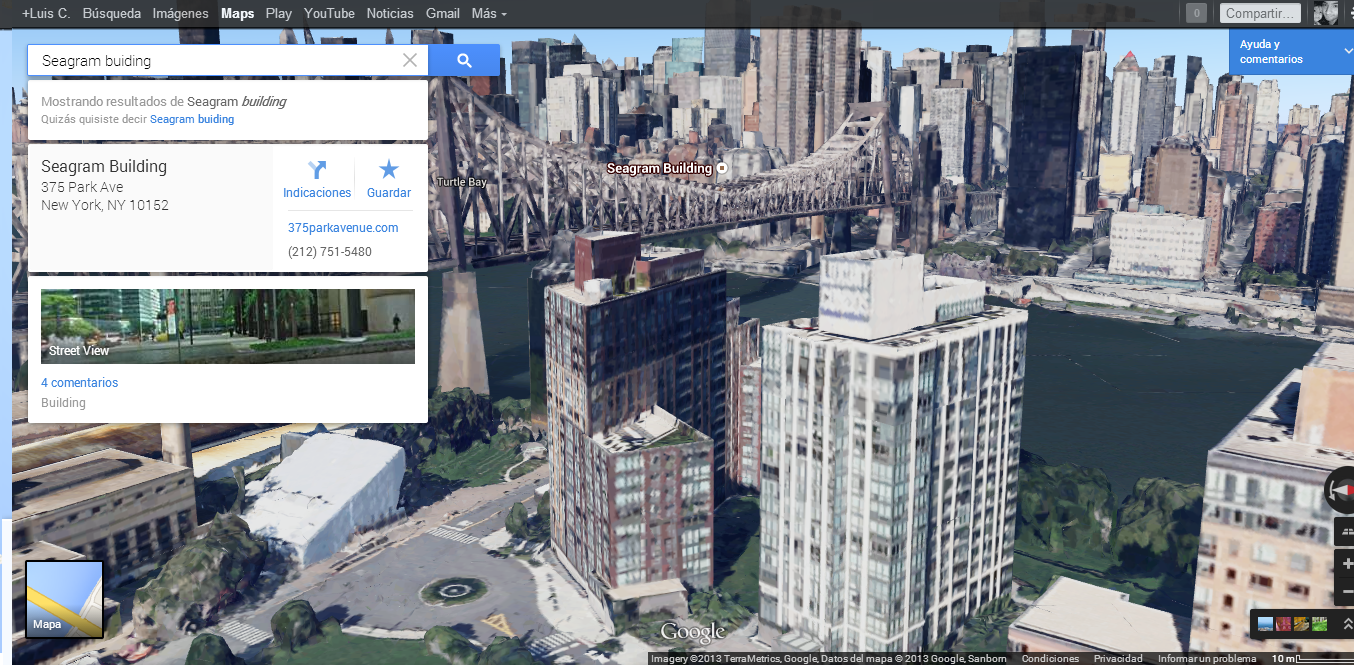Click the Seagram Building title in card
Image resolution: width=1356 pixels, height=666 pixels.
click(x=104, y=167)
